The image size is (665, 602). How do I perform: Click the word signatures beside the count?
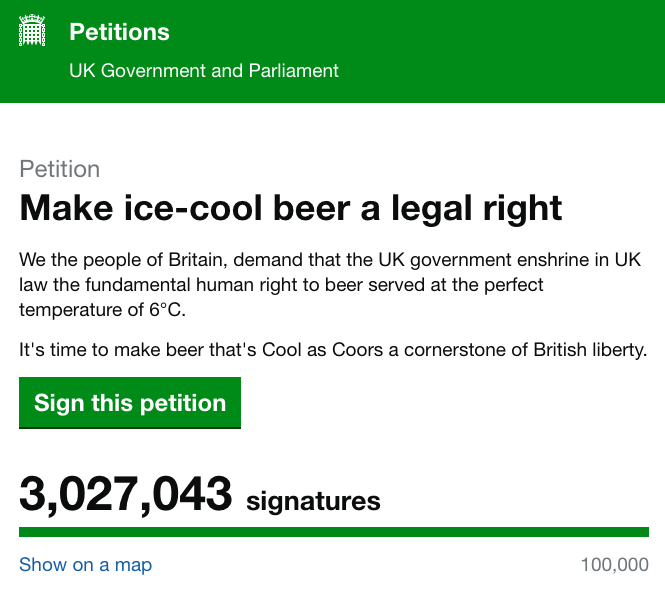(x=313, y=501)
